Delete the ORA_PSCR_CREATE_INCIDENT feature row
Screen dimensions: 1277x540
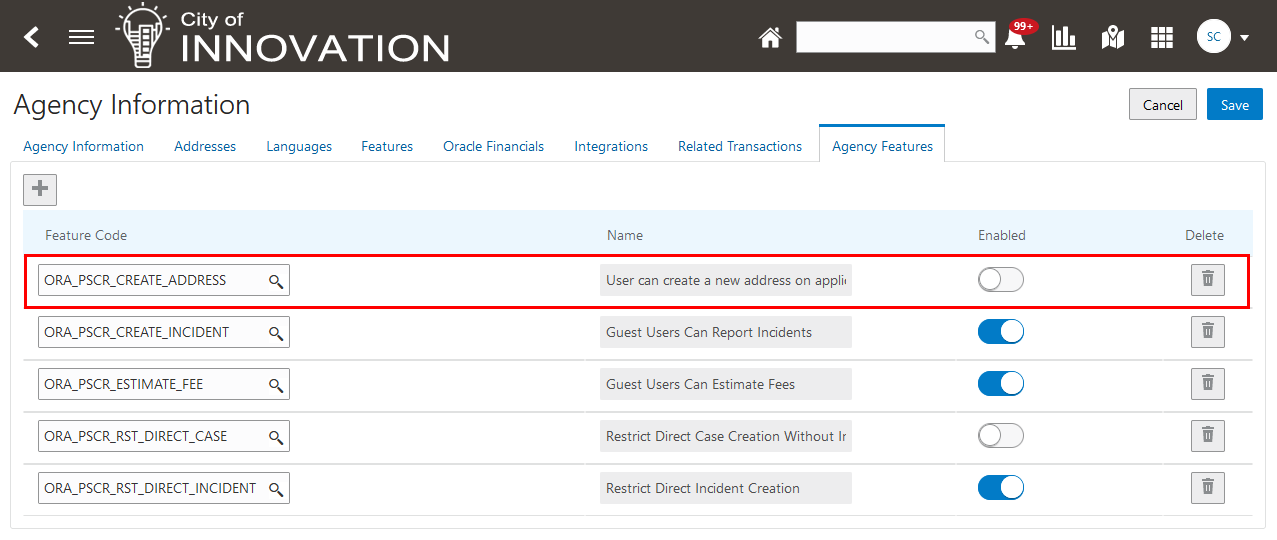(x=1207, y=332)
